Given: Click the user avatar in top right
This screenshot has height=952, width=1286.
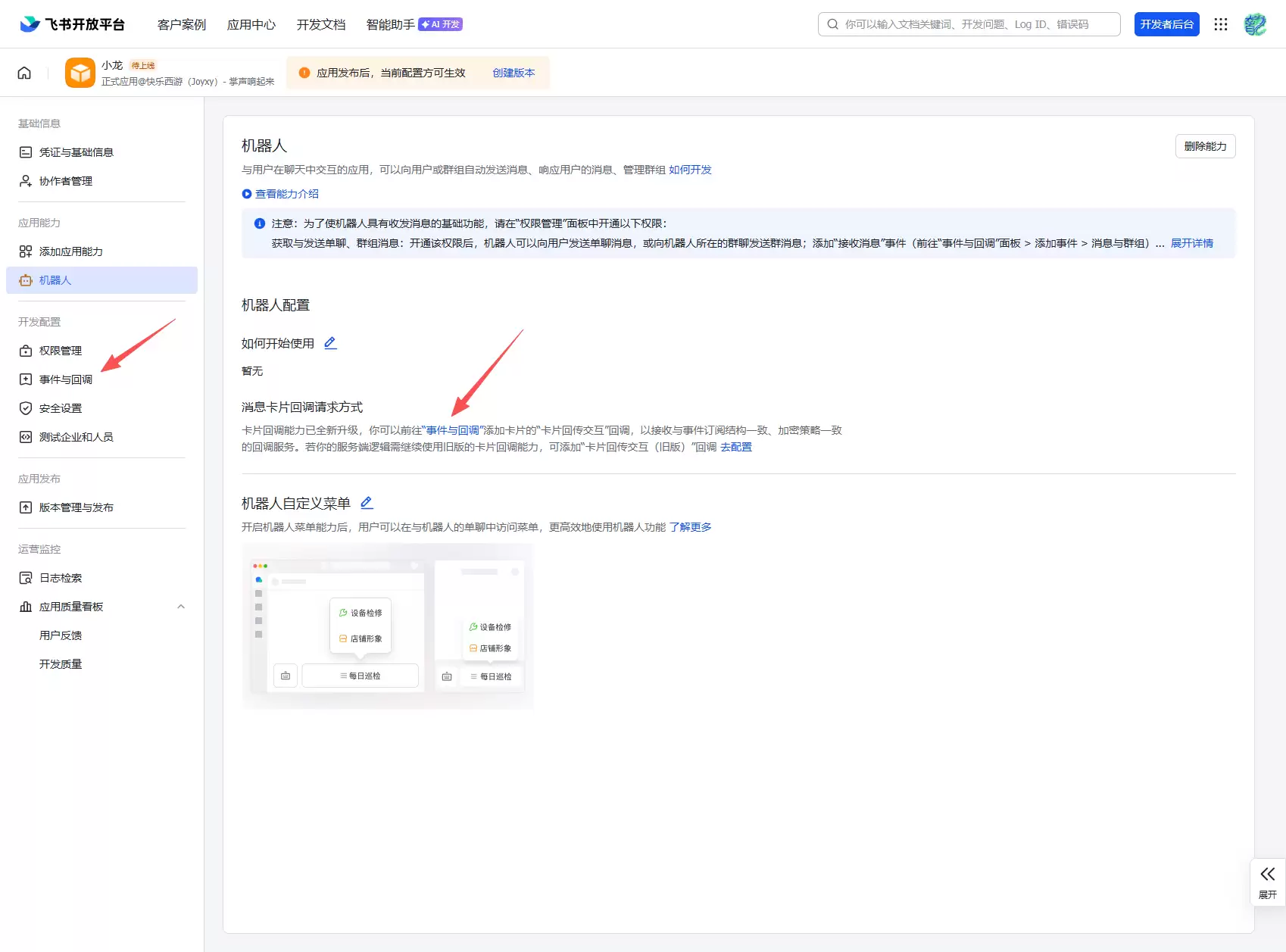Looking at the screenshot, I should 1254,24.
